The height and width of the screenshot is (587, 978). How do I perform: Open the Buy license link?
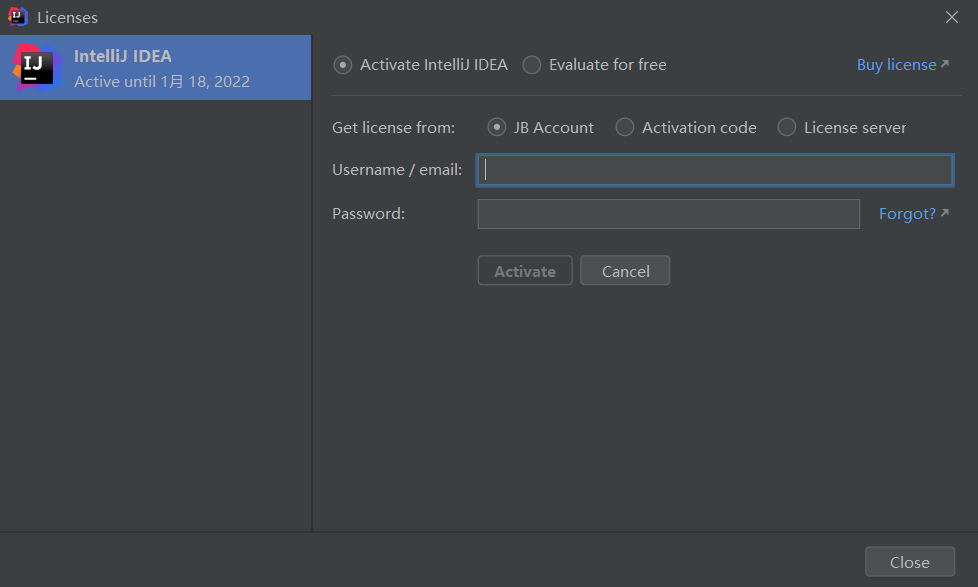point(896,65)
